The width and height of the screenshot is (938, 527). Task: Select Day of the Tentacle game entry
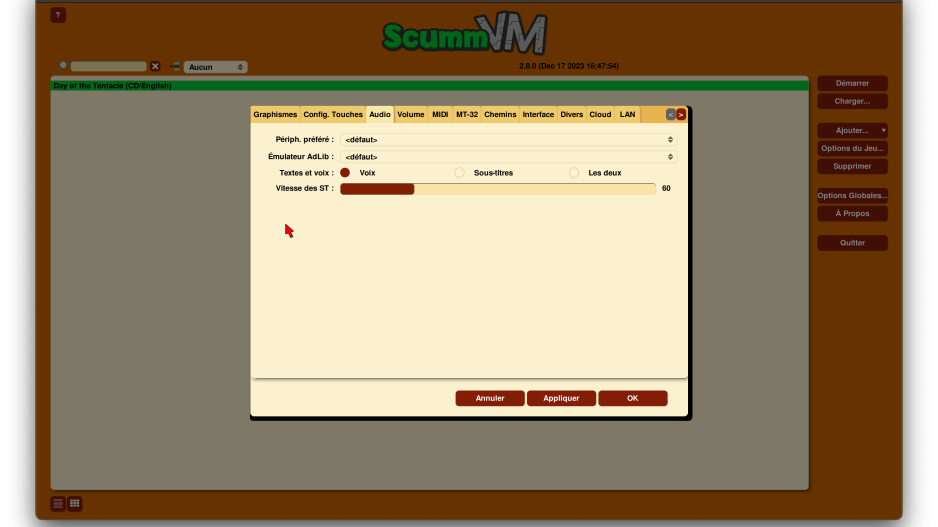pyautogui.click(x=430, y=86)
